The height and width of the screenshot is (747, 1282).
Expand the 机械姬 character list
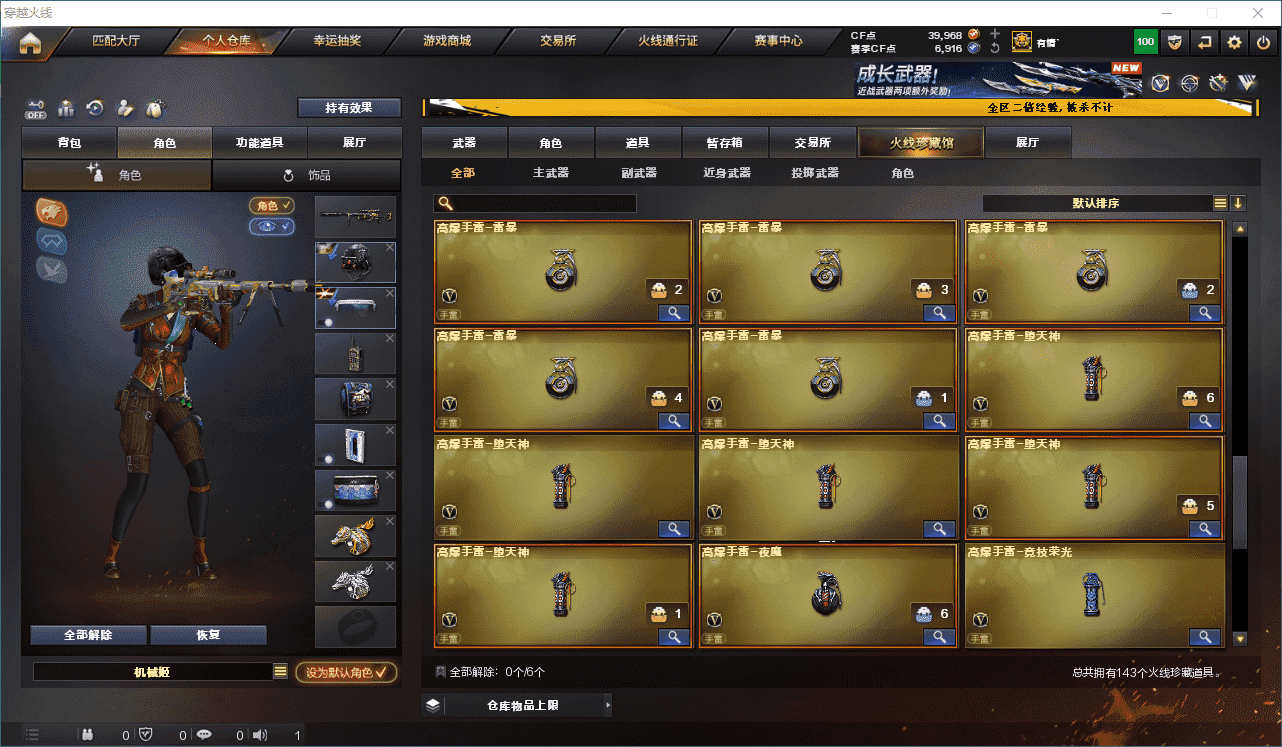(281, 672)
